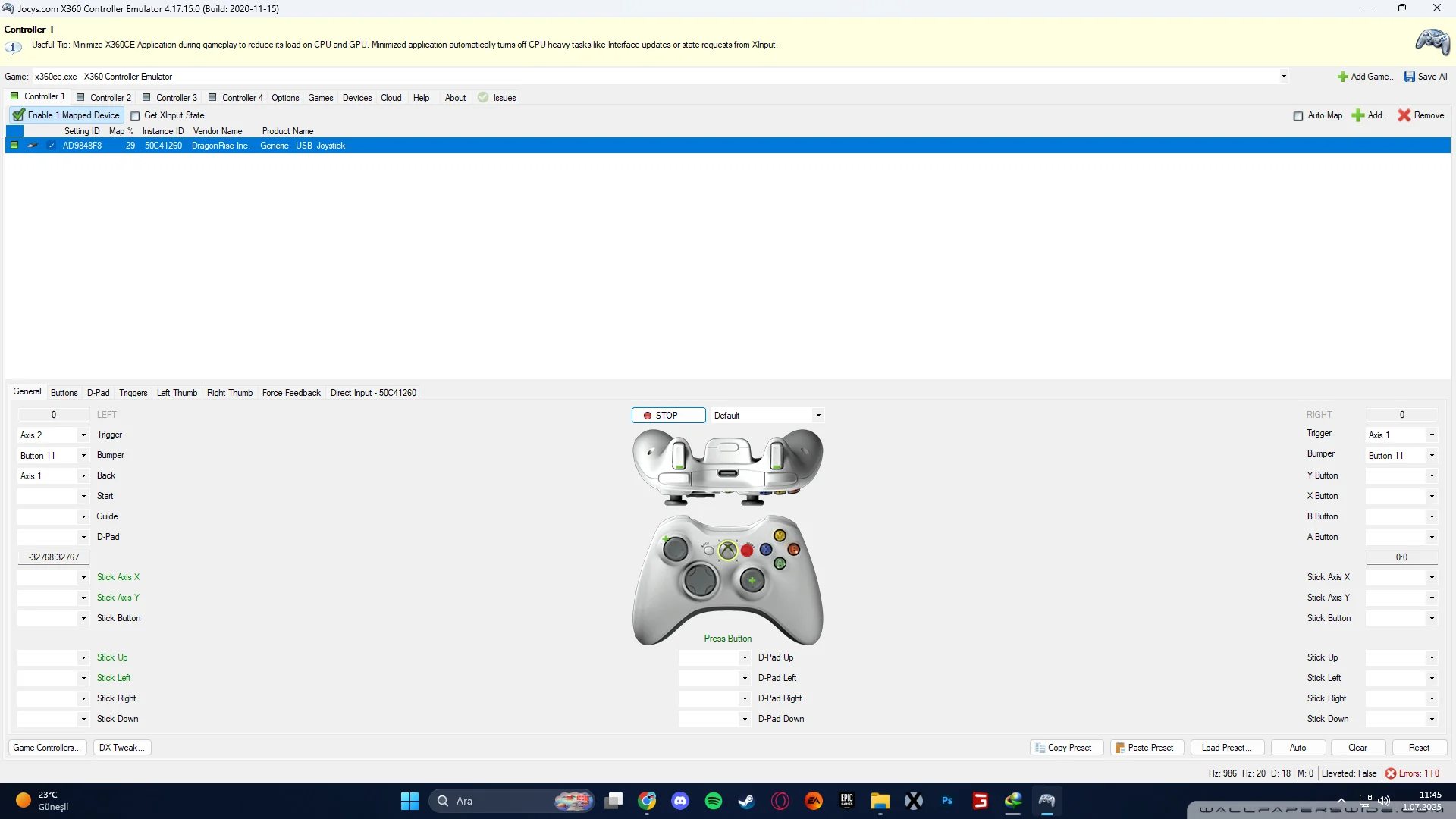Click the Y button on controller image

(x=780, y=535)
